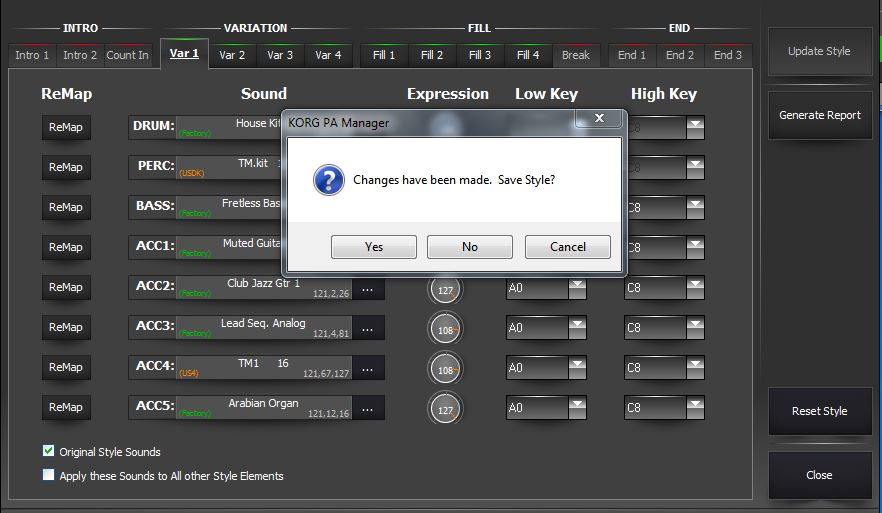882x513 pixels.
Task: Switch to the Var 2 tab
Action: pyautogui.click(x=232, y=55)
